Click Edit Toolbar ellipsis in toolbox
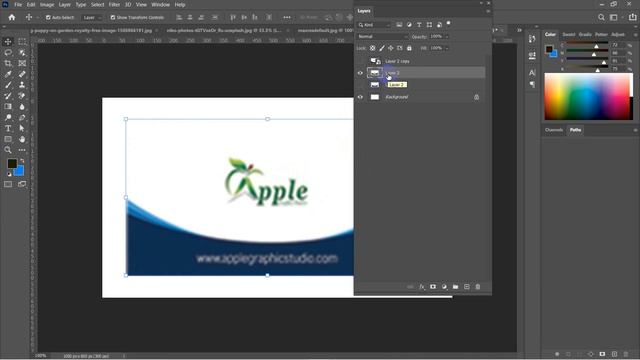 (x=22, y=150)
